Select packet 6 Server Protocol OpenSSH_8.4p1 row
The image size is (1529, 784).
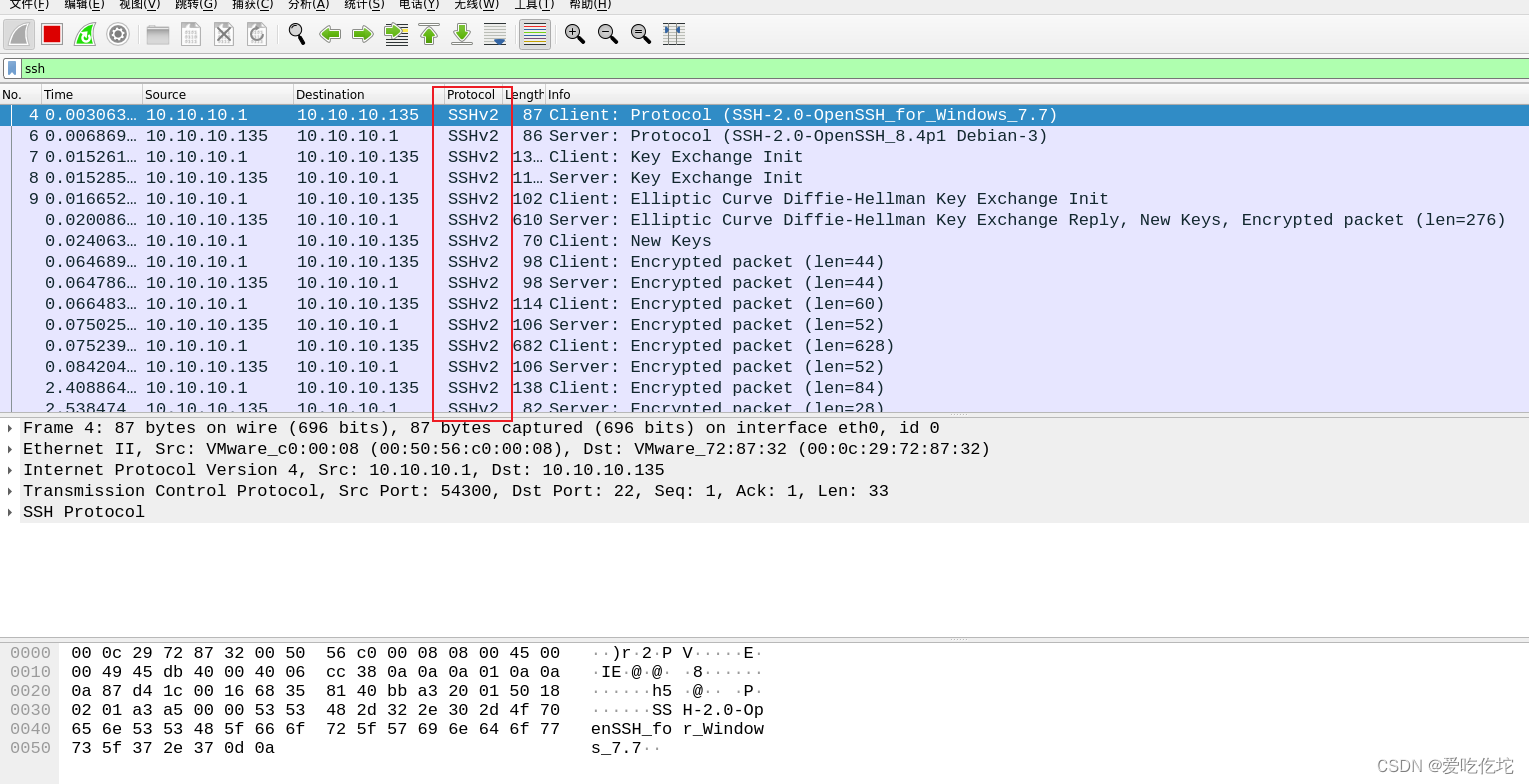click(x=764, y=136)
